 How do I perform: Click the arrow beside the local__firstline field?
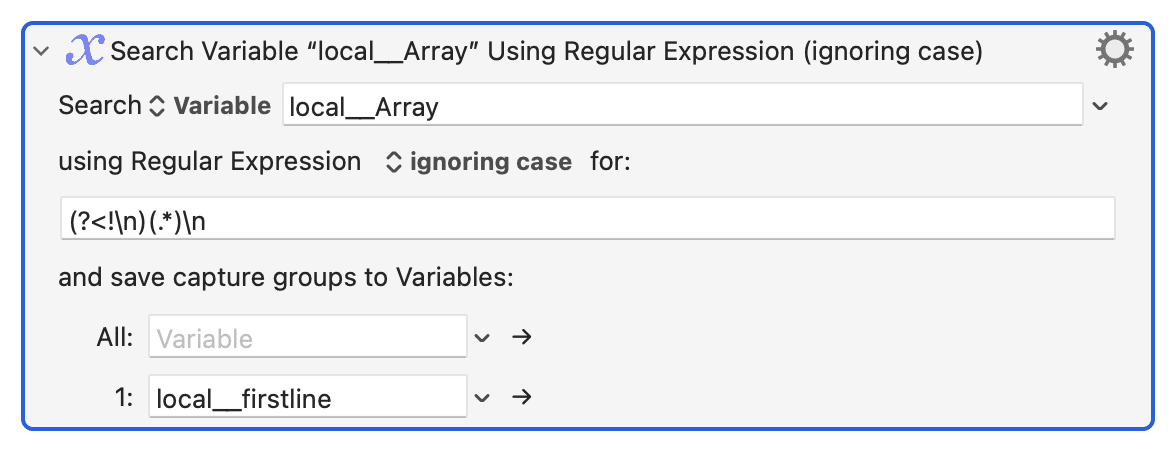point(521,397)
